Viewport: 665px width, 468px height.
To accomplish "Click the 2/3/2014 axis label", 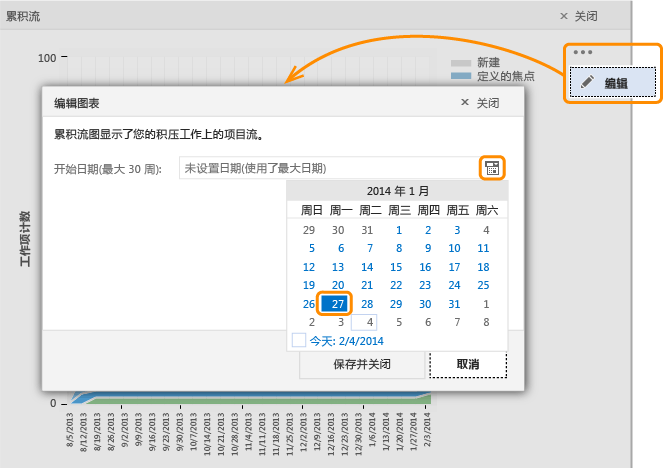I will click(x=427, y=429).
